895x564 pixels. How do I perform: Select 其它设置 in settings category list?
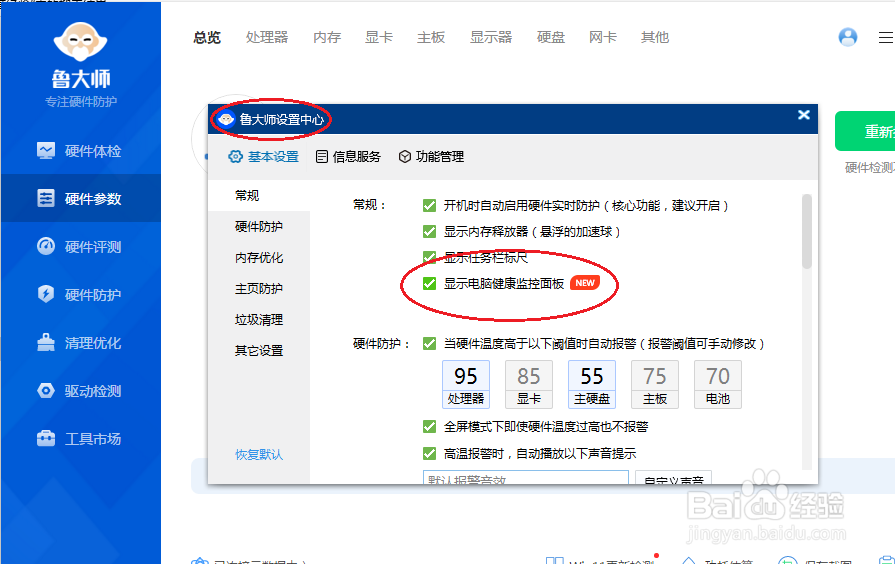(x=259, y=351)
